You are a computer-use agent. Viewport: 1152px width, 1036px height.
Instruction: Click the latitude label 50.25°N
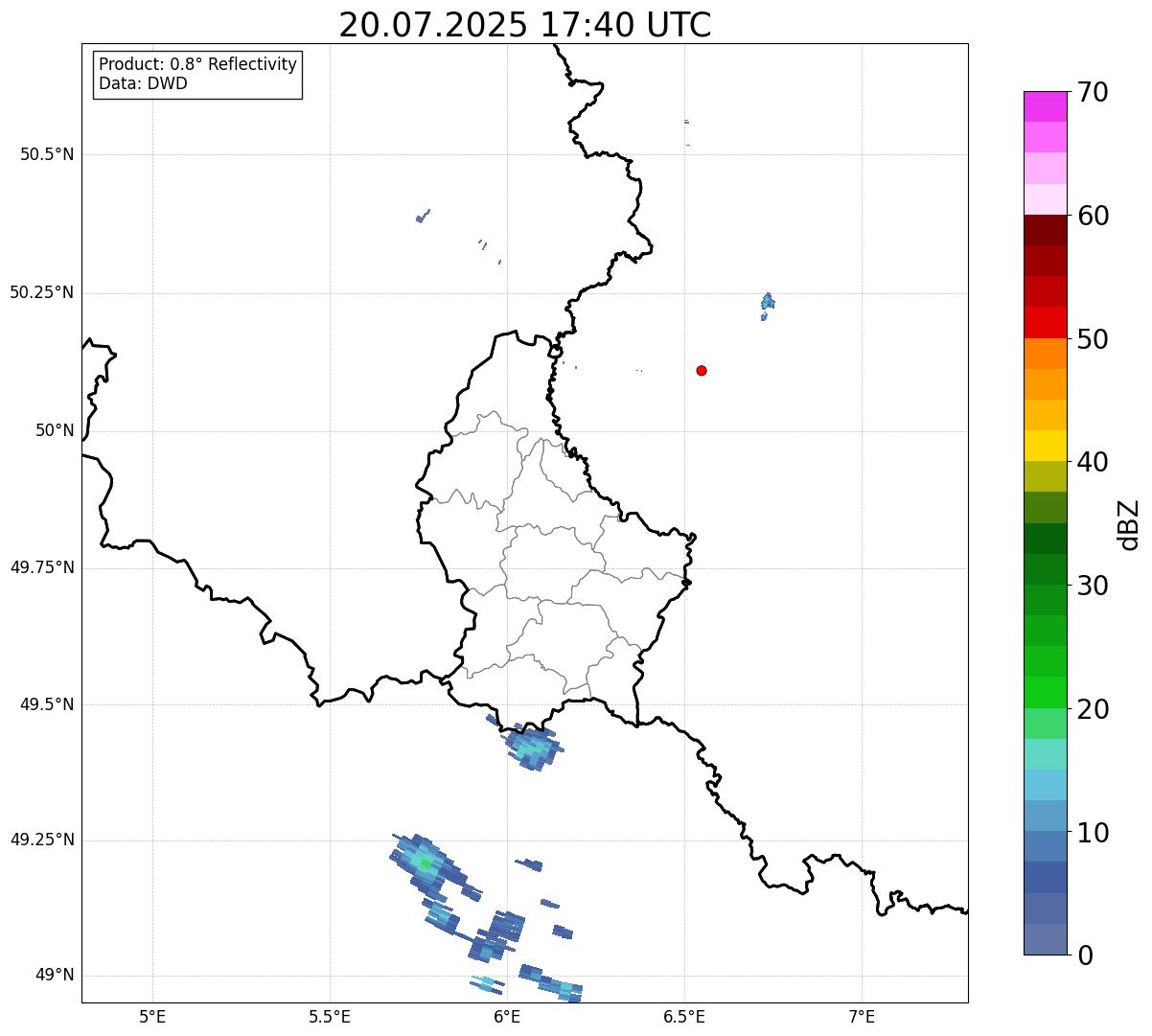(42, 292)
